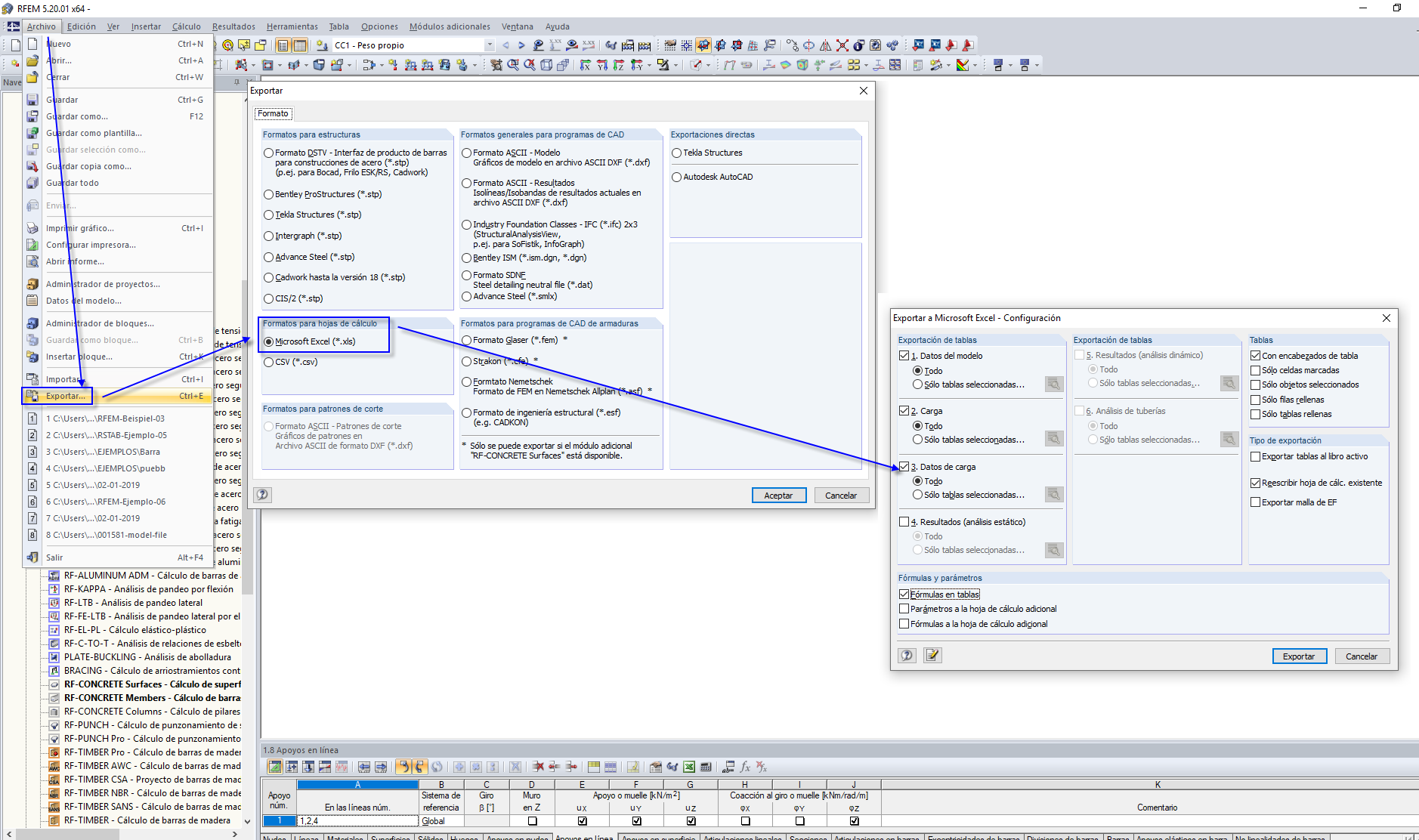
Task: Open the dropdown arrow beside the rainbow pencil toolbar icon
Action: point(975,66)
